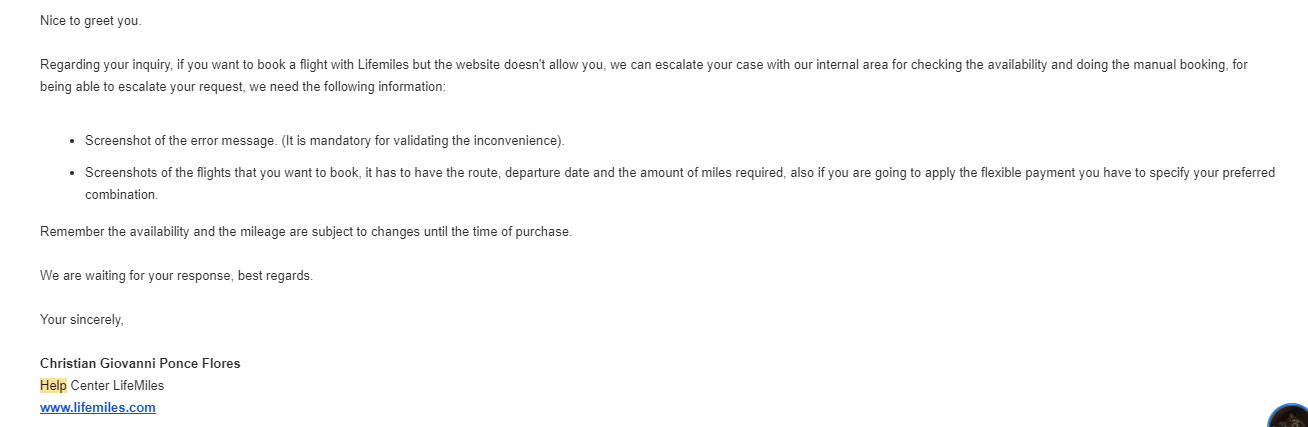Click the highlighted word Help
The width and height of the screenshot is (1308, 427).
pos(53,386)
